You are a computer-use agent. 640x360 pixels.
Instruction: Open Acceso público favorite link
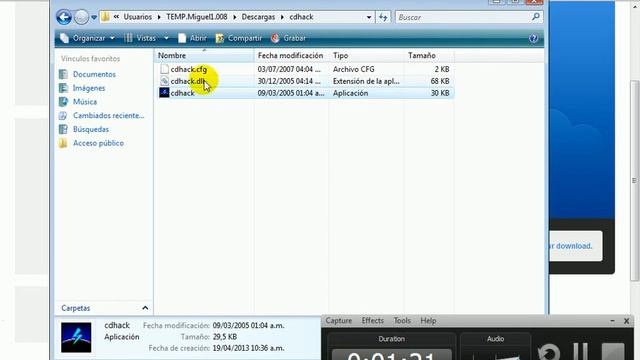tap(98, 143)
